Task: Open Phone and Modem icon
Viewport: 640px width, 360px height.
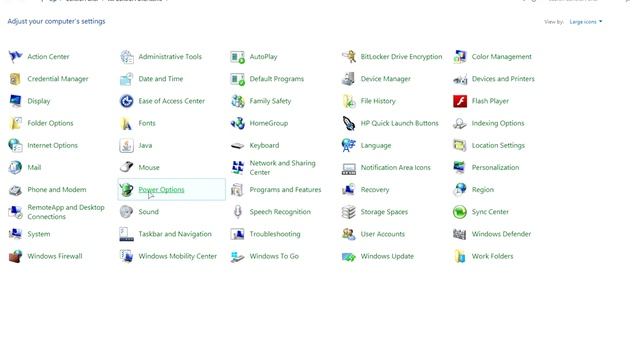Action: click(x=16, y=189)
